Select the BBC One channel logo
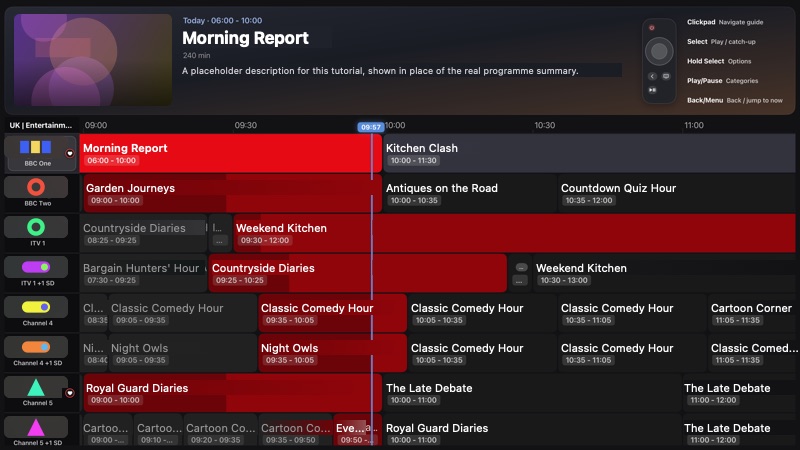 click(36, 147)
